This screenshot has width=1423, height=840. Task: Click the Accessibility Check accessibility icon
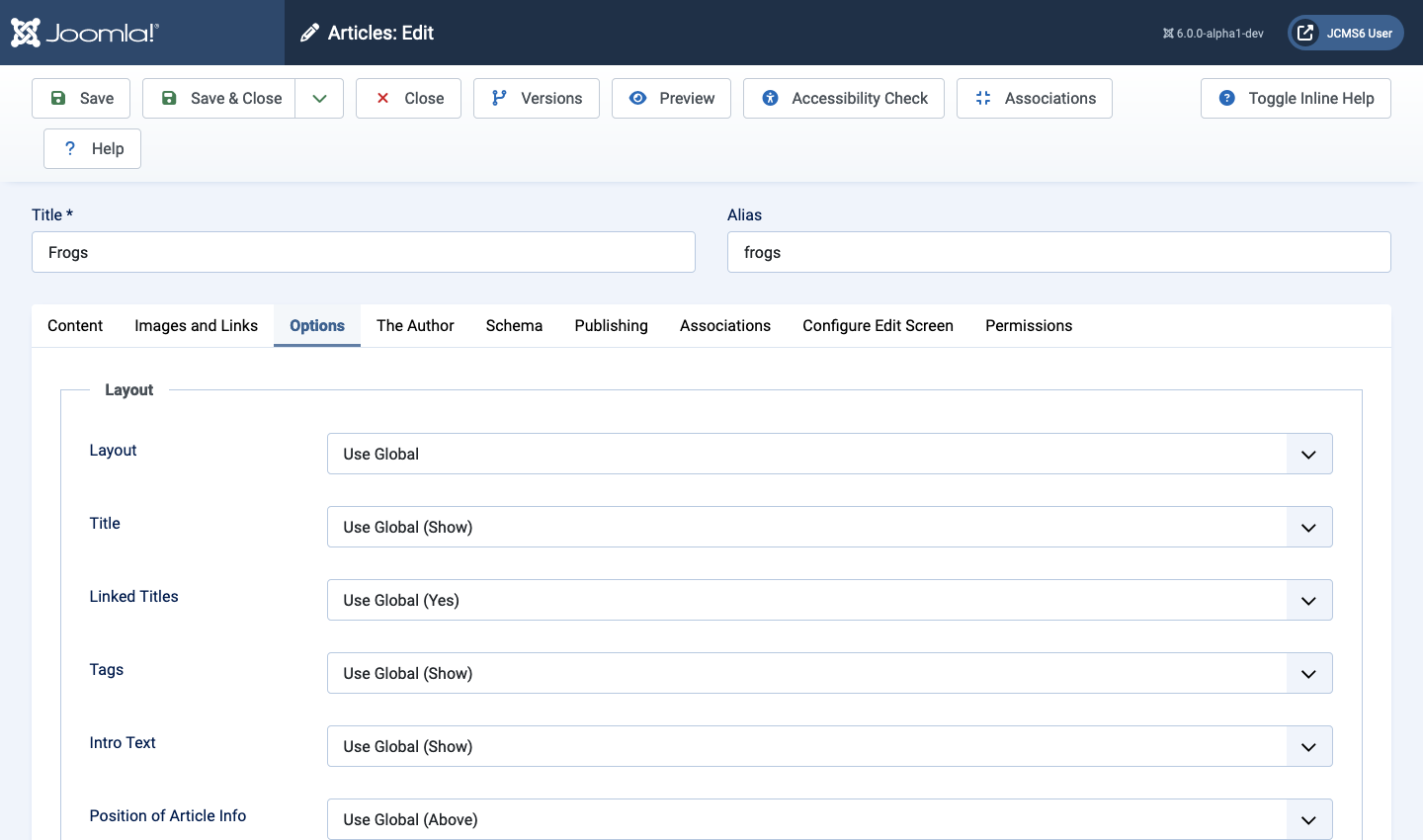coord(769,98)
